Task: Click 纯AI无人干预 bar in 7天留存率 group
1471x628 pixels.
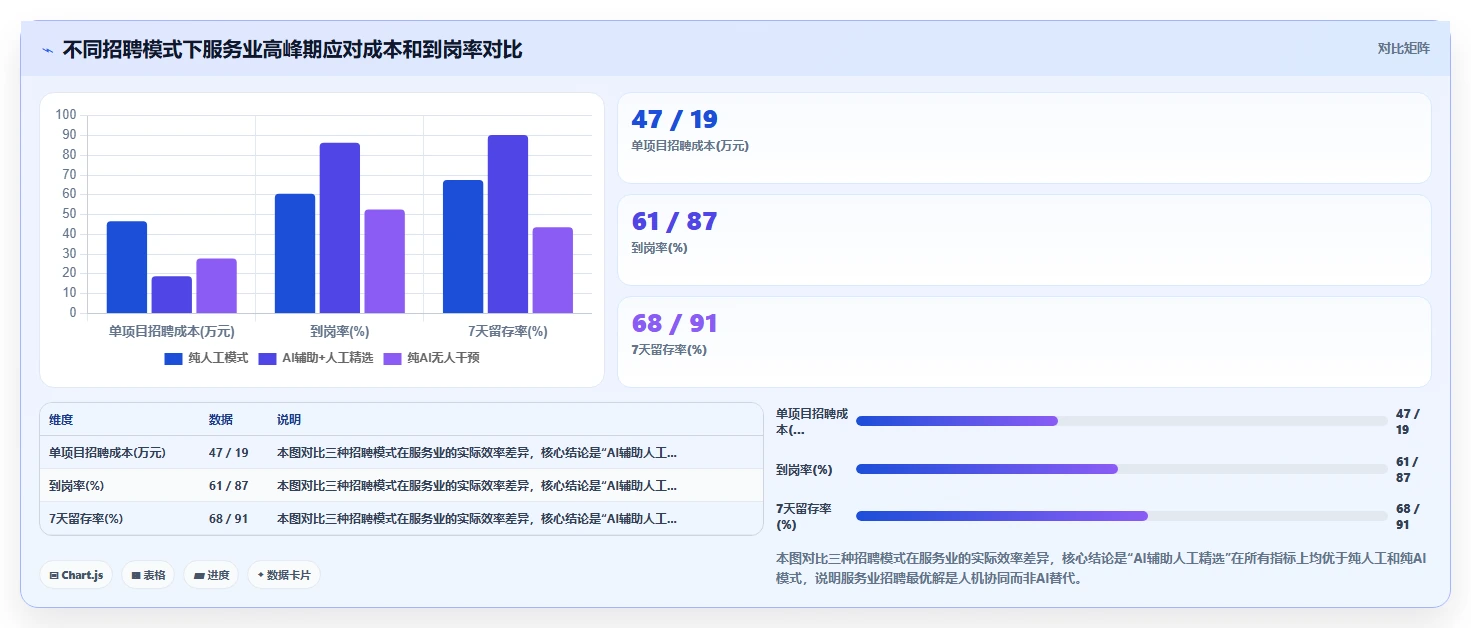Action: point(553,270)
